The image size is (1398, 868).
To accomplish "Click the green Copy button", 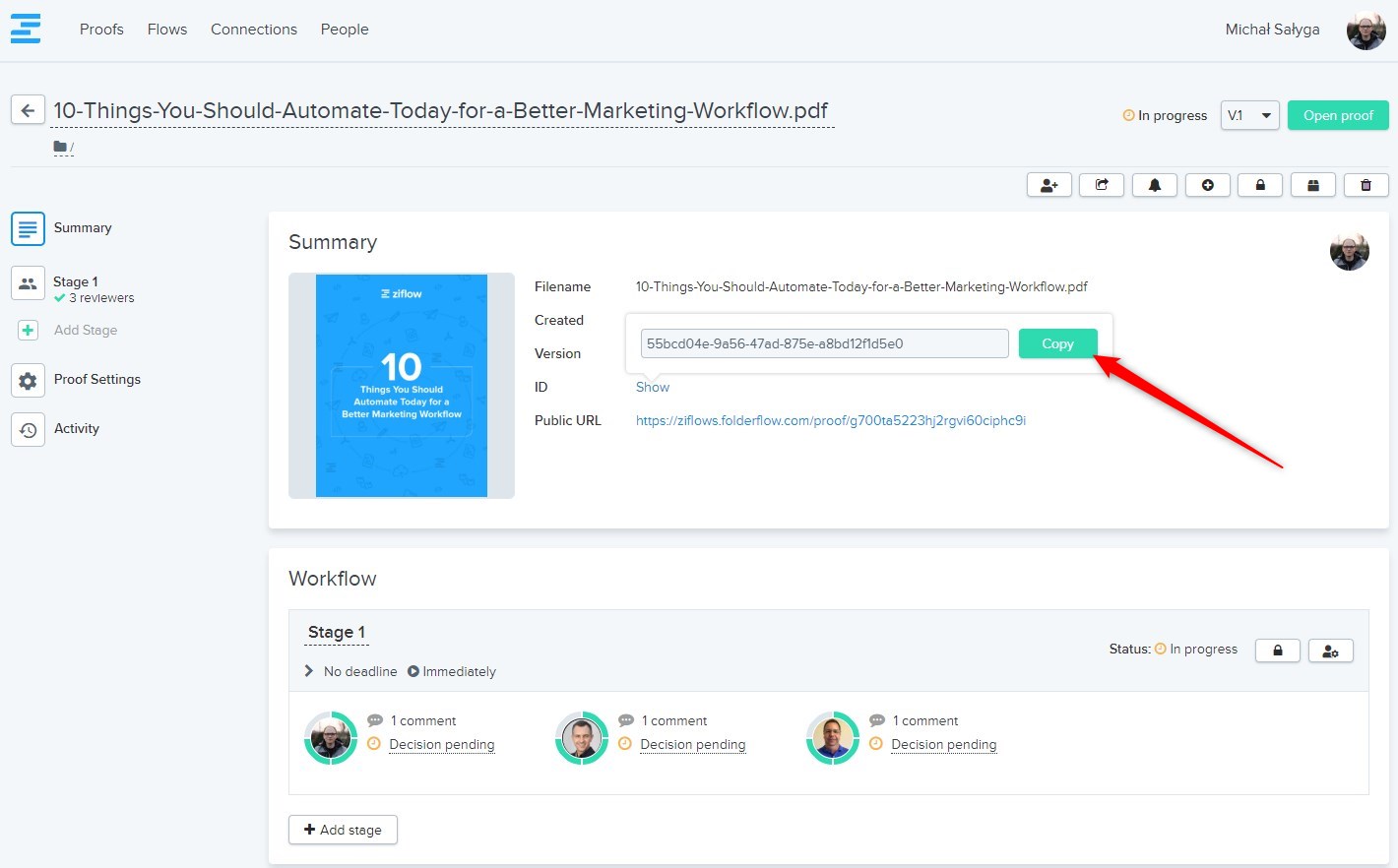I will 1057,343.
